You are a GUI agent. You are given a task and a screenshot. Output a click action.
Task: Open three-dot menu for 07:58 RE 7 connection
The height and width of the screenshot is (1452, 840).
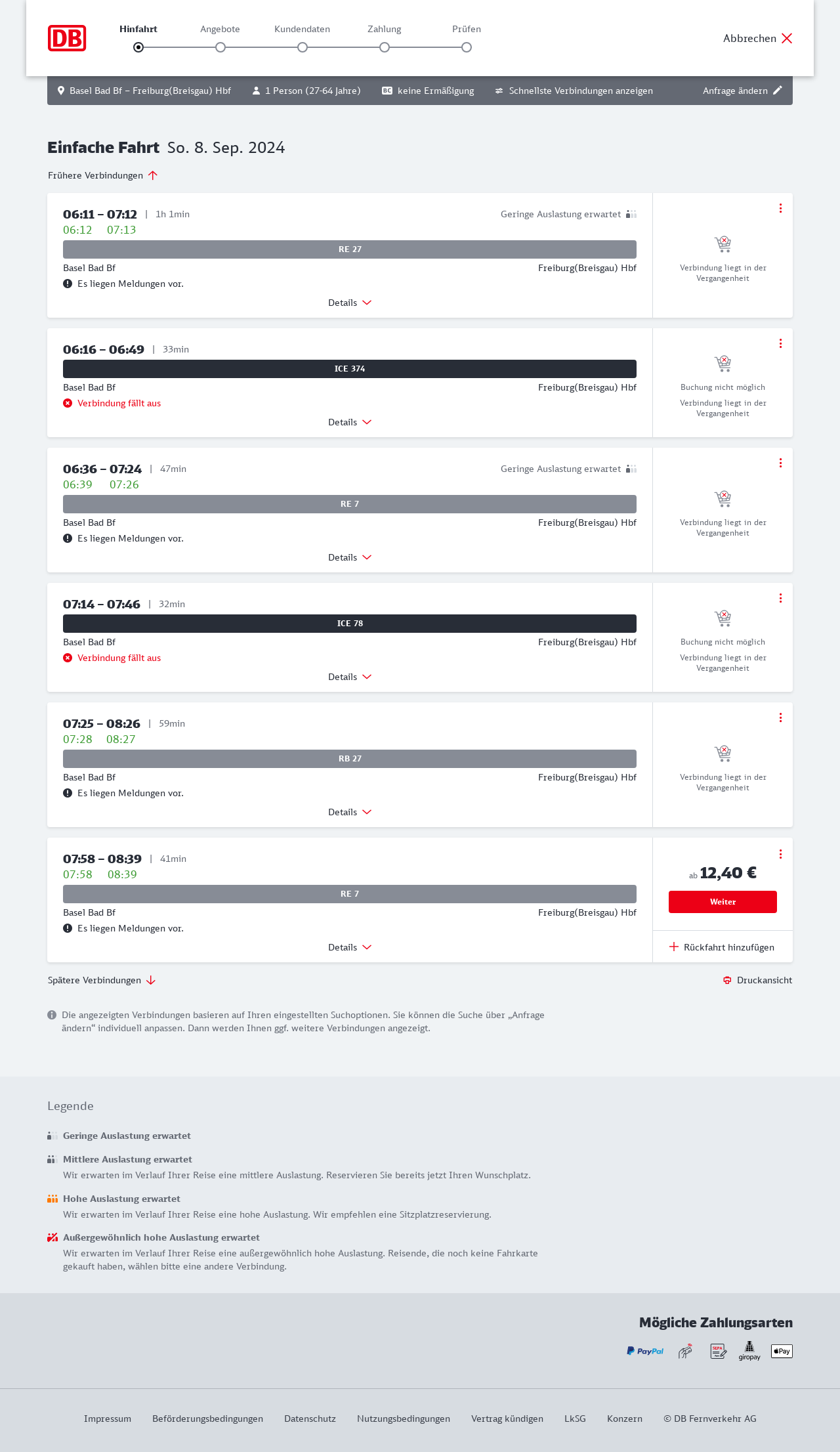(x=780, y=854)
